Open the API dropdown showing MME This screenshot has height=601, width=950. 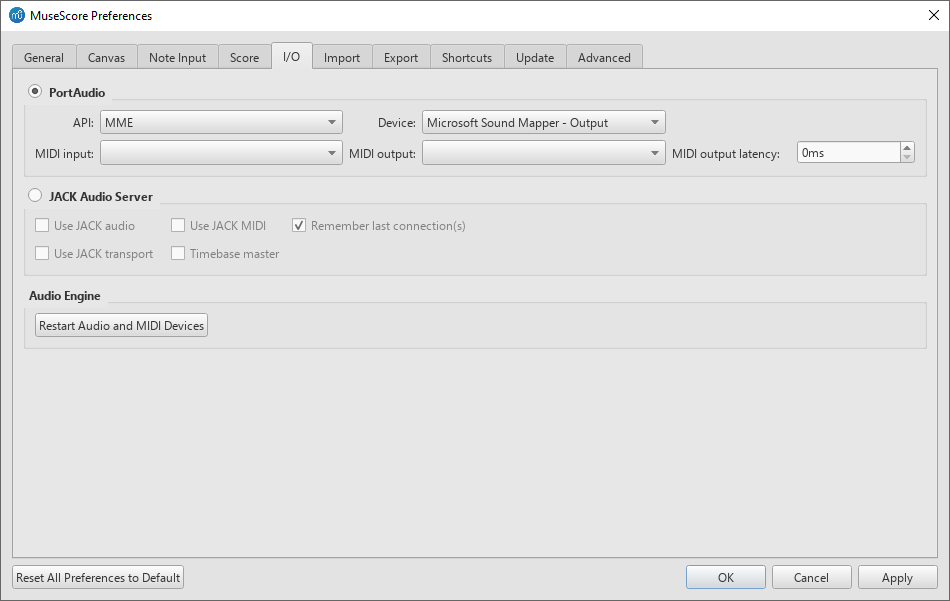(221, 123)
